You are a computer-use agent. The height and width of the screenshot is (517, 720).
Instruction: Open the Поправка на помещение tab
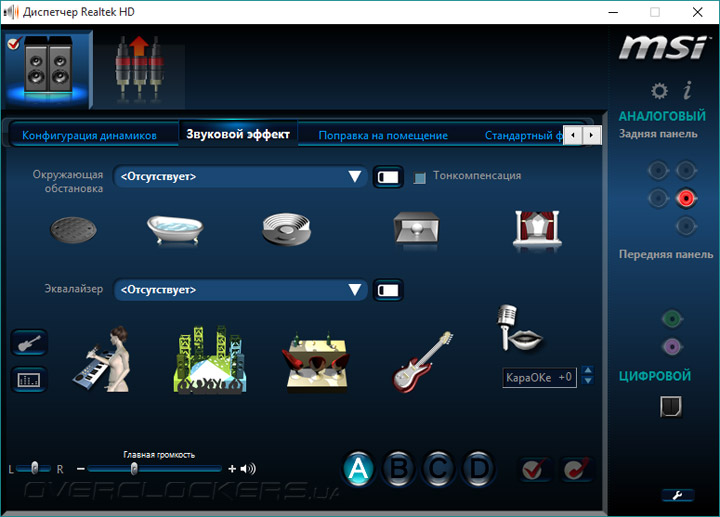[x=383, y=135]
